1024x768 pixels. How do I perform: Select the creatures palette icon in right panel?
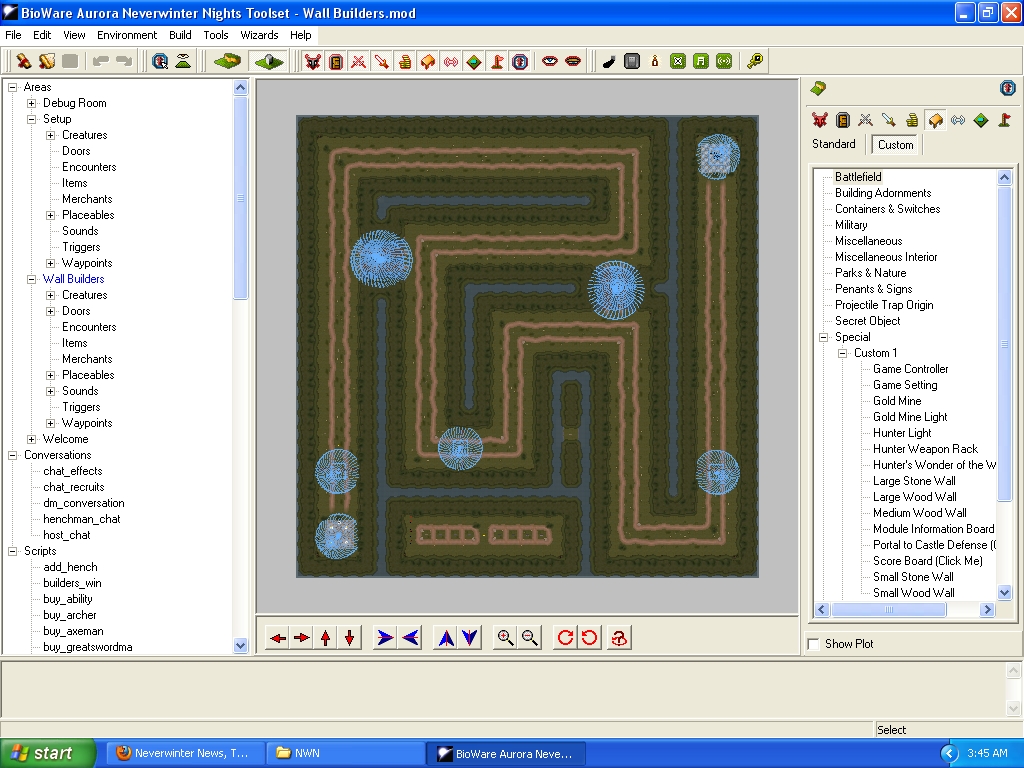pos(820,121)
